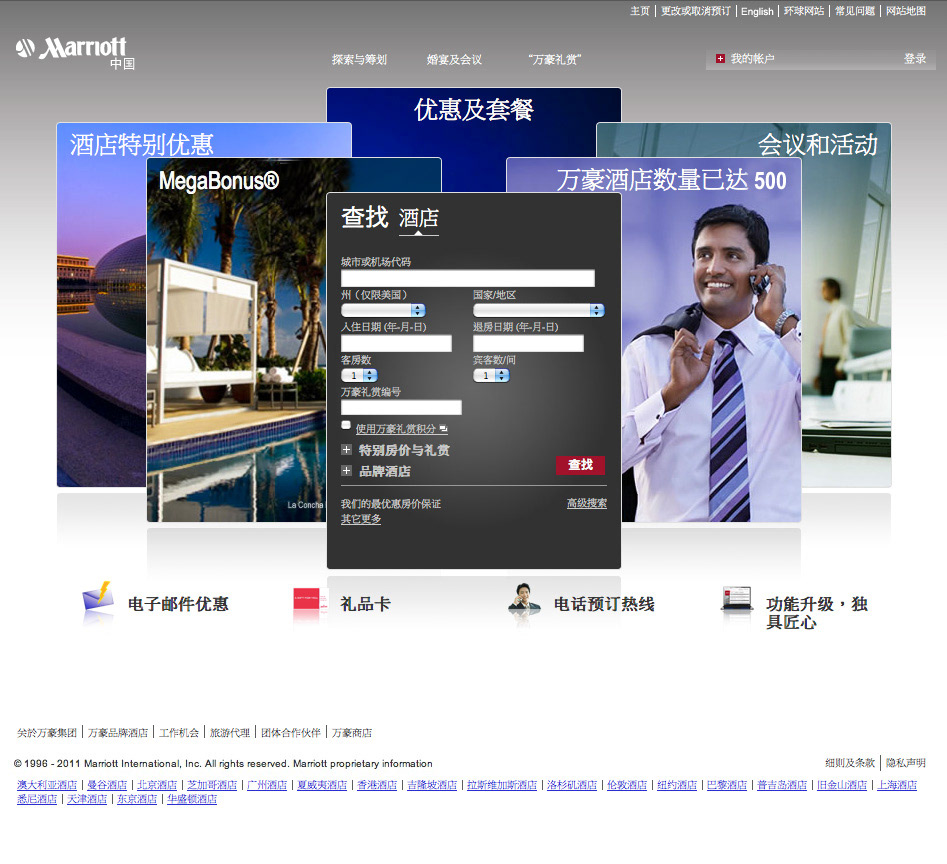This screenshot has height=864, width=947.
Task: Click the red plus icon beside 我的帐户
Action: [720, 59]
